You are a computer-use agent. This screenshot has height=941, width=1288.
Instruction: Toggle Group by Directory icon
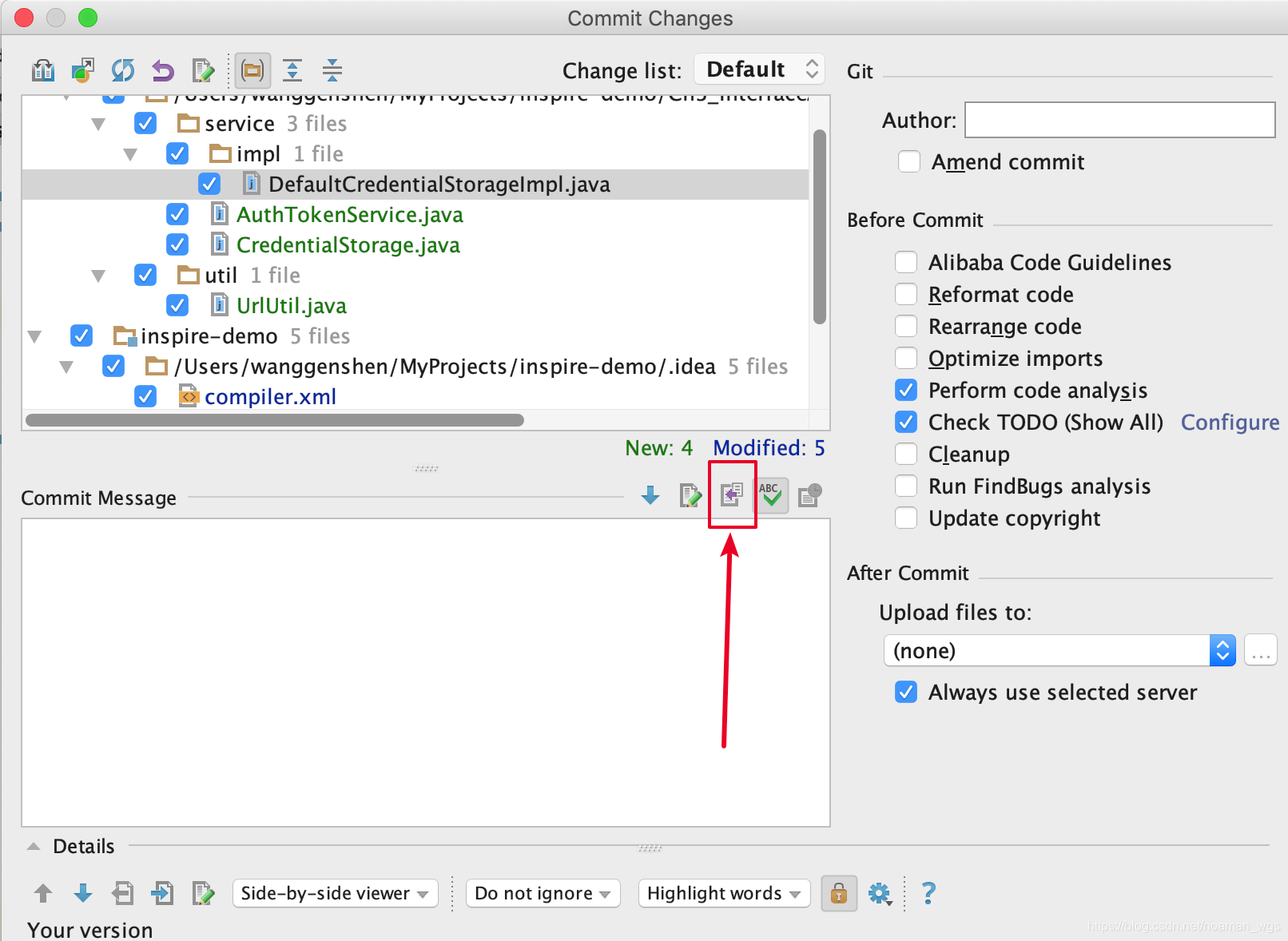point(252,70)
